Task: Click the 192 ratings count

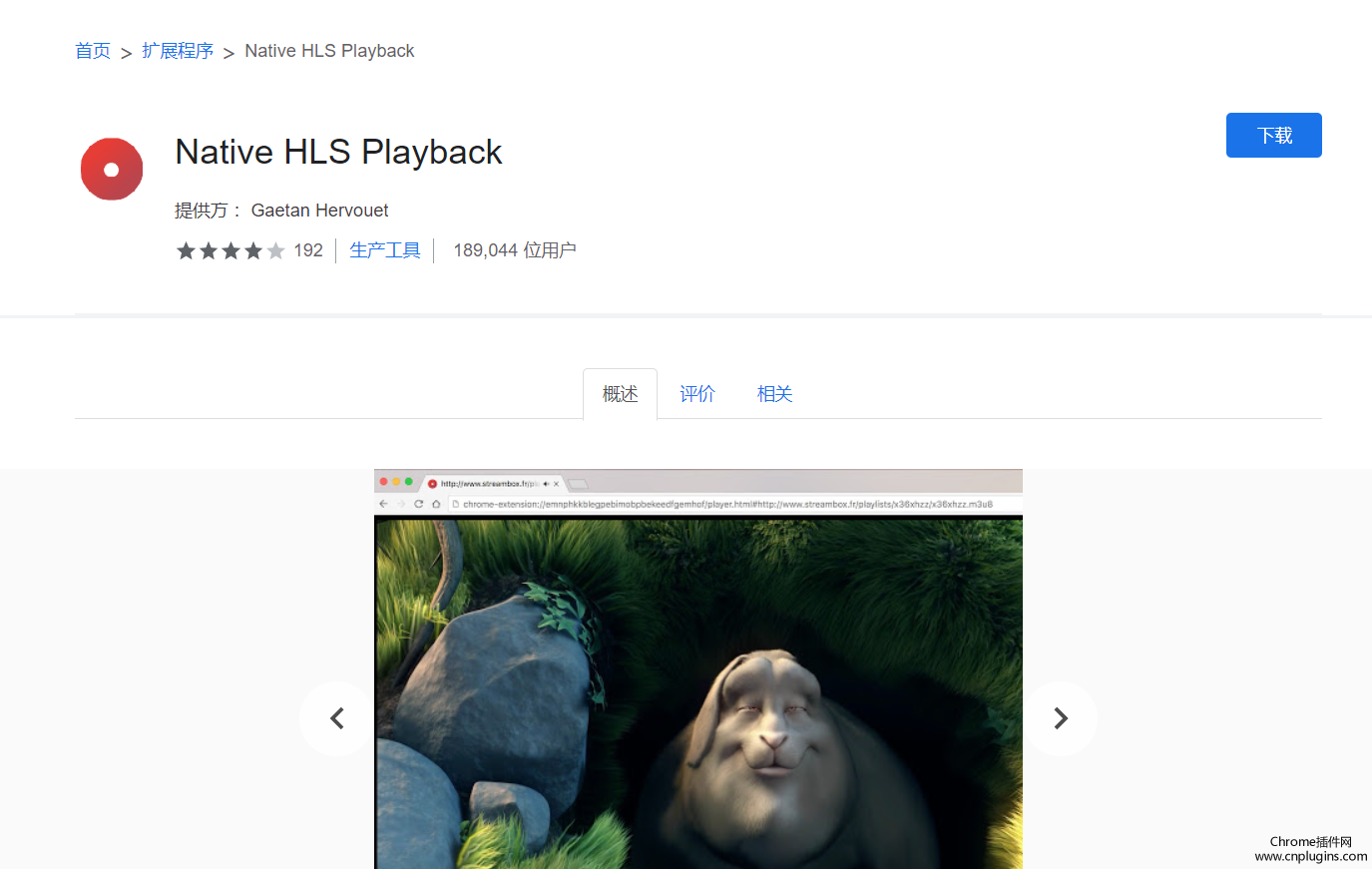Action: click(x=308, y=250)
